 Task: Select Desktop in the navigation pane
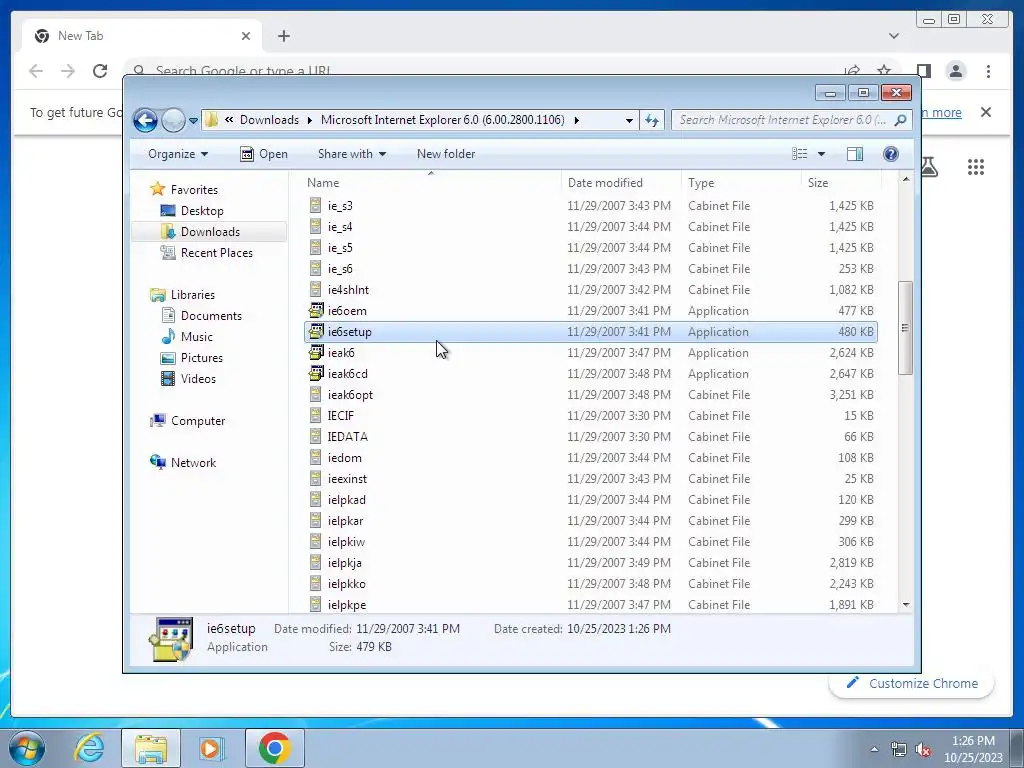click(x=202, y=211)
